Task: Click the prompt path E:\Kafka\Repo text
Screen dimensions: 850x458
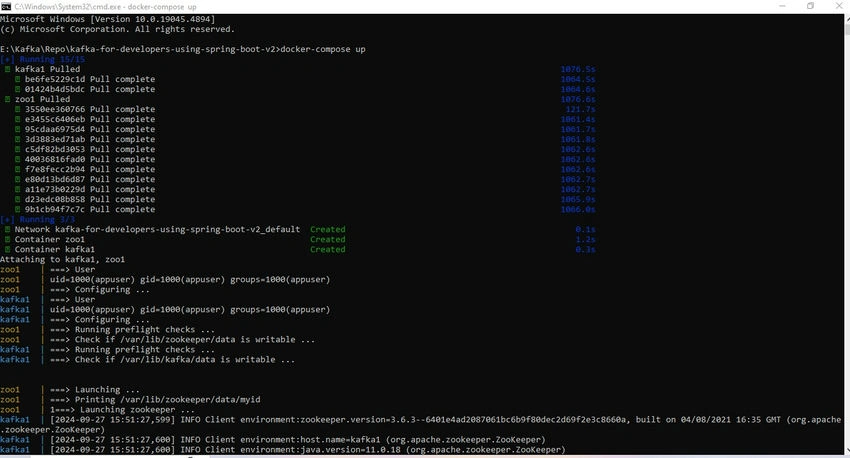Action: click(140, 49)
